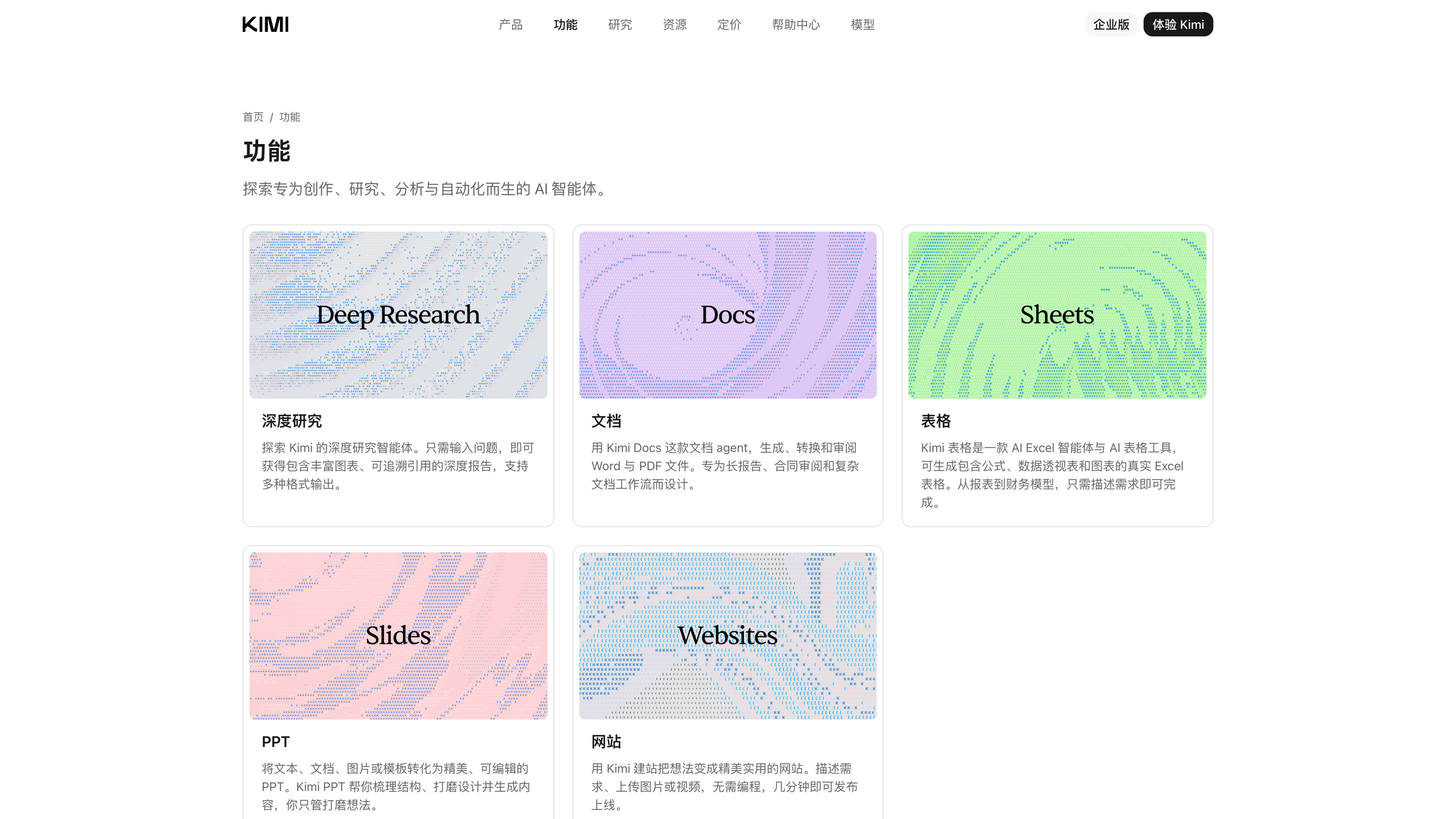Click the 企业版 button
Viewport: 1456px width, 819px height.
(1111, 24)
